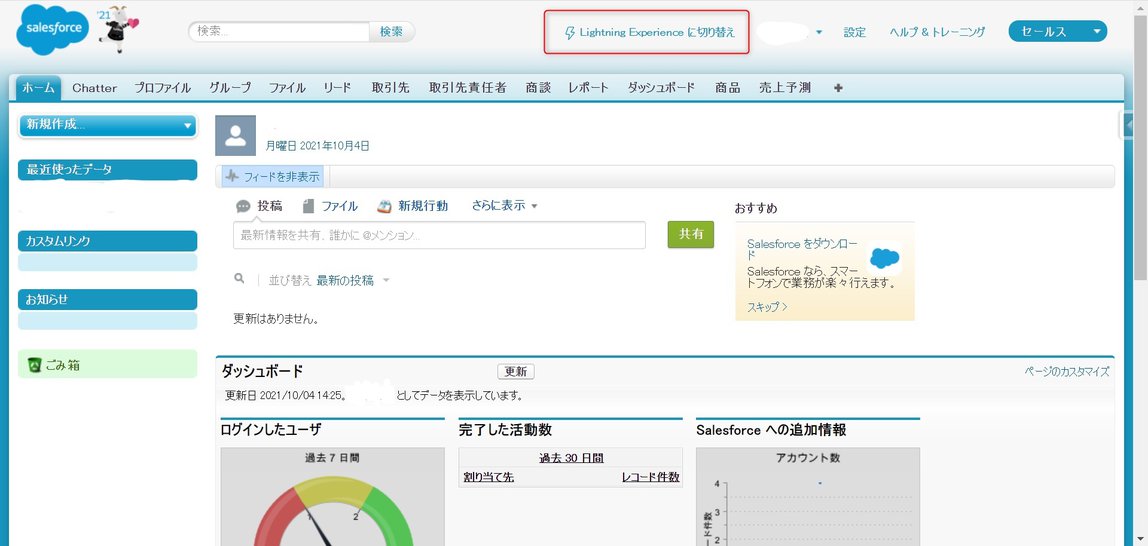Open the 売上予測 tab
Image resolution: width=1148 pixels, height=546 pixels.
click(x=785, y=88)
